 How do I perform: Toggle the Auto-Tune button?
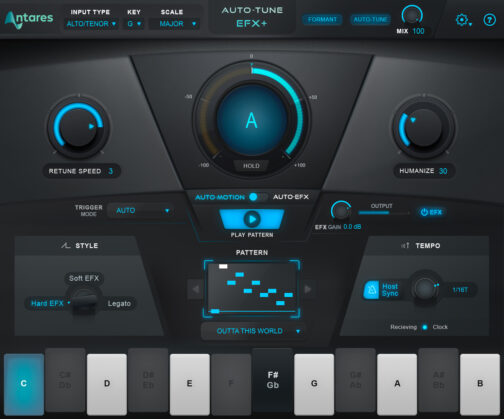370,20
